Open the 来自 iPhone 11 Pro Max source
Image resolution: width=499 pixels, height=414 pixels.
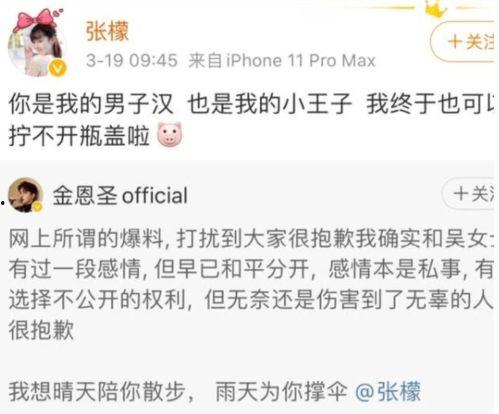282,61
